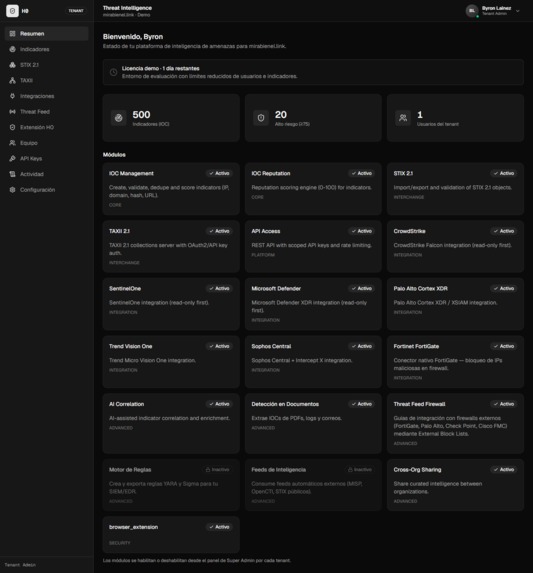Viewport: 533px width, 573px height.
Task: Click the TENANT badge
Action: [76, 11]
